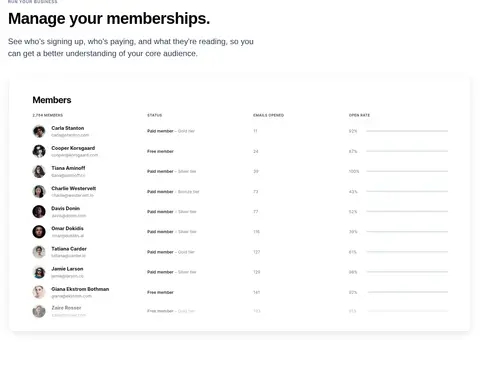Click Cooper Korsgaard's email address
The height and width of the screenshot is (373, 480).
point(75,155)
